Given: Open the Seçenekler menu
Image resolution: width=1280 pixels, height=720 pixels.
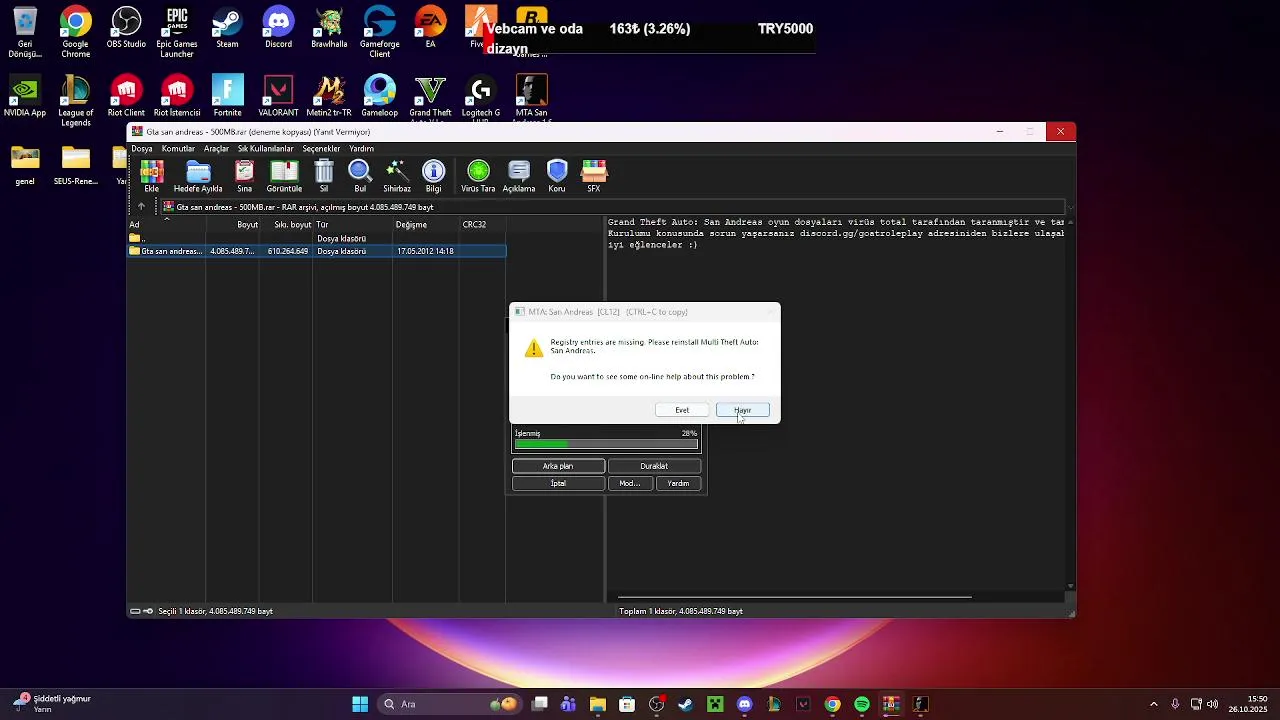Looking at the screenshot, I should [321, 149].
